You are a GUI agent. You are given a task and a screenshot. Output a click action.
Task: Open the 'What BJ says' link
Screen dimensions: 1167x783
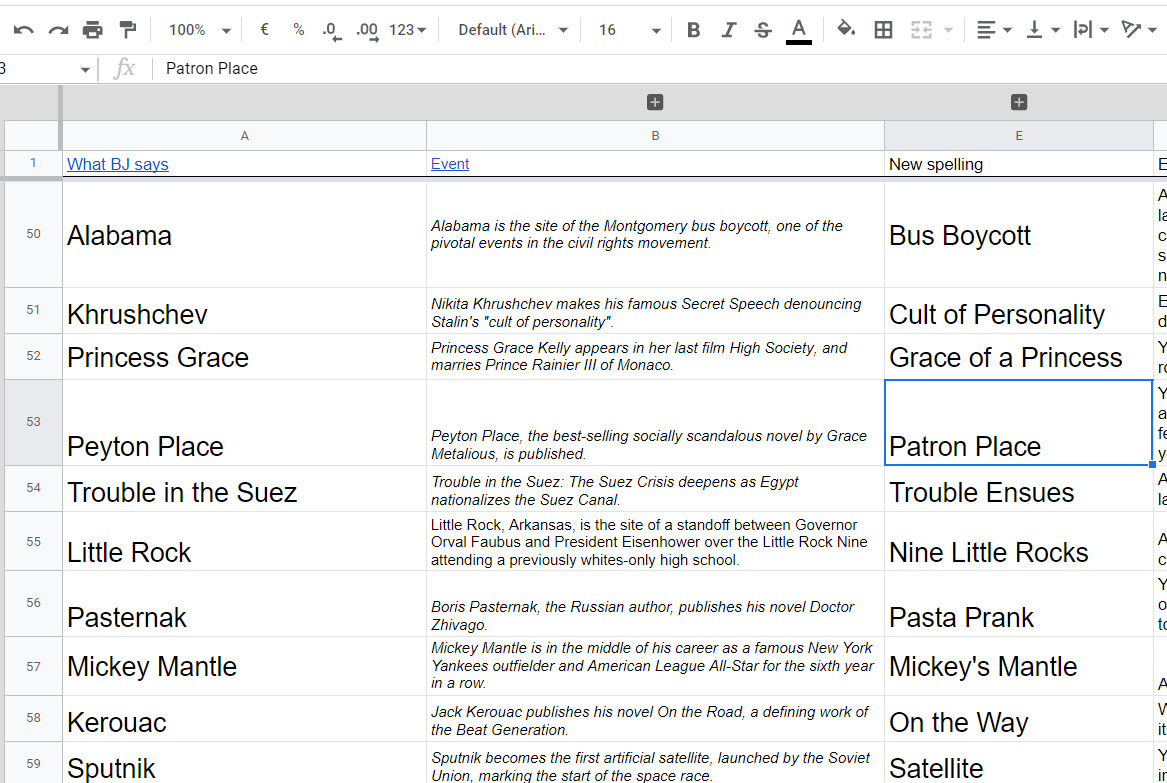[x=118, y=164]
